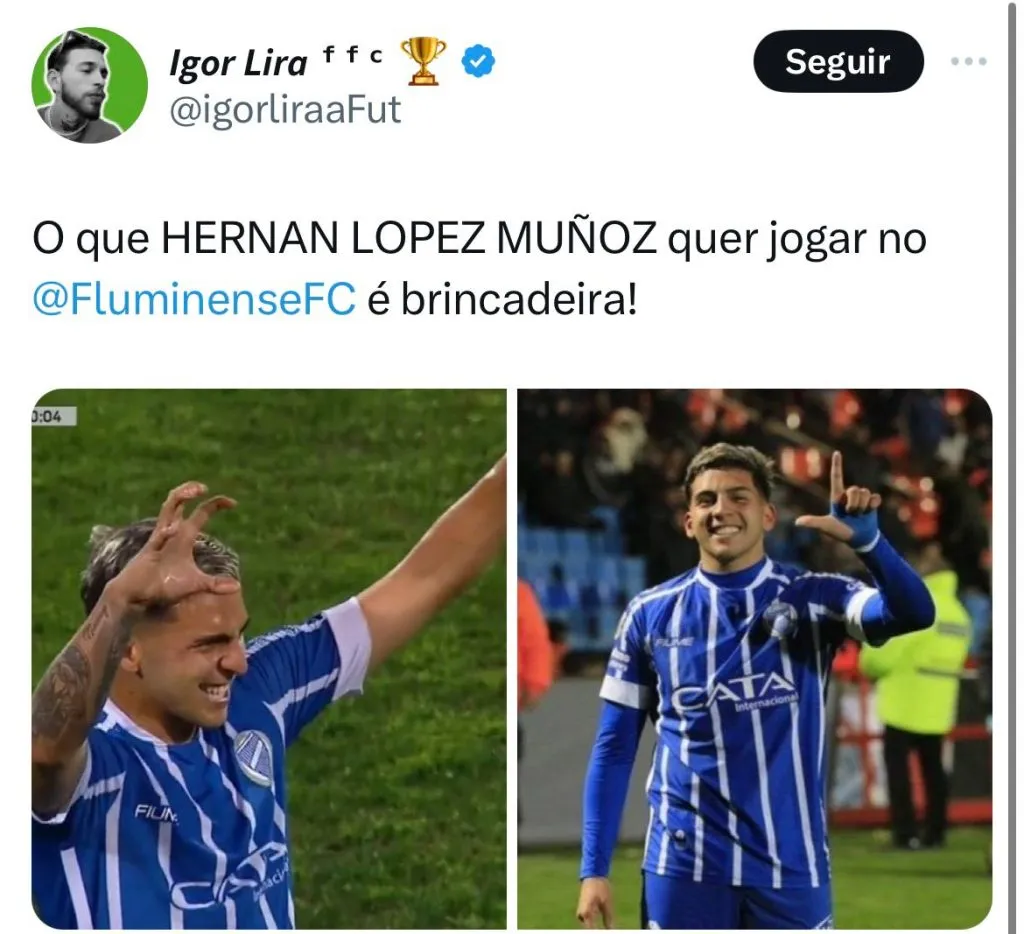
Task: Click the Seguir follow button
Action: (x=838, y=61)
